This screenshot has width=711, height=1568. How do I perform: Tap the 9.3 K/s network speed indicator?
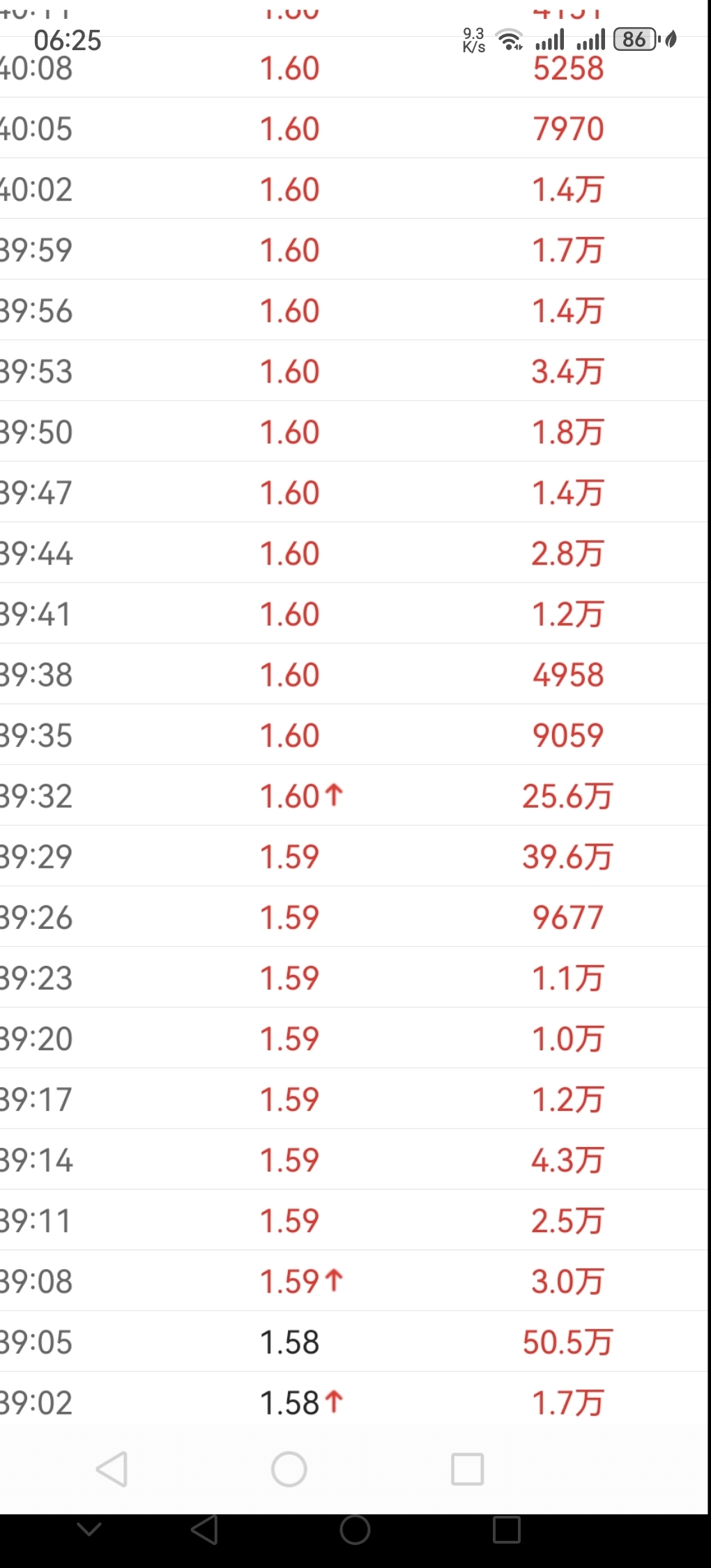click(x=474, y=40)
